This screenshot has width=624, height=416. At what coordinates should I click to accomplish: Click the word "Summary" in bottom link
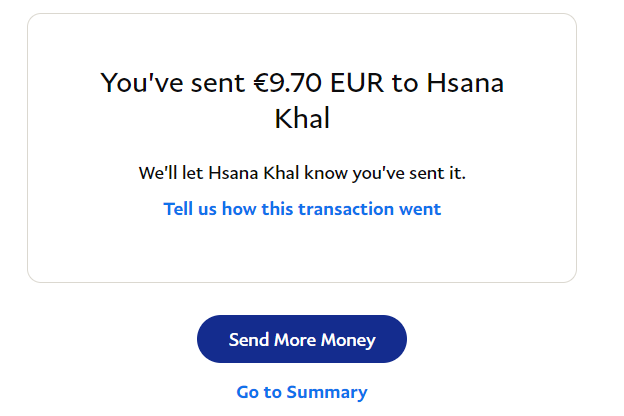pos(327,392)
